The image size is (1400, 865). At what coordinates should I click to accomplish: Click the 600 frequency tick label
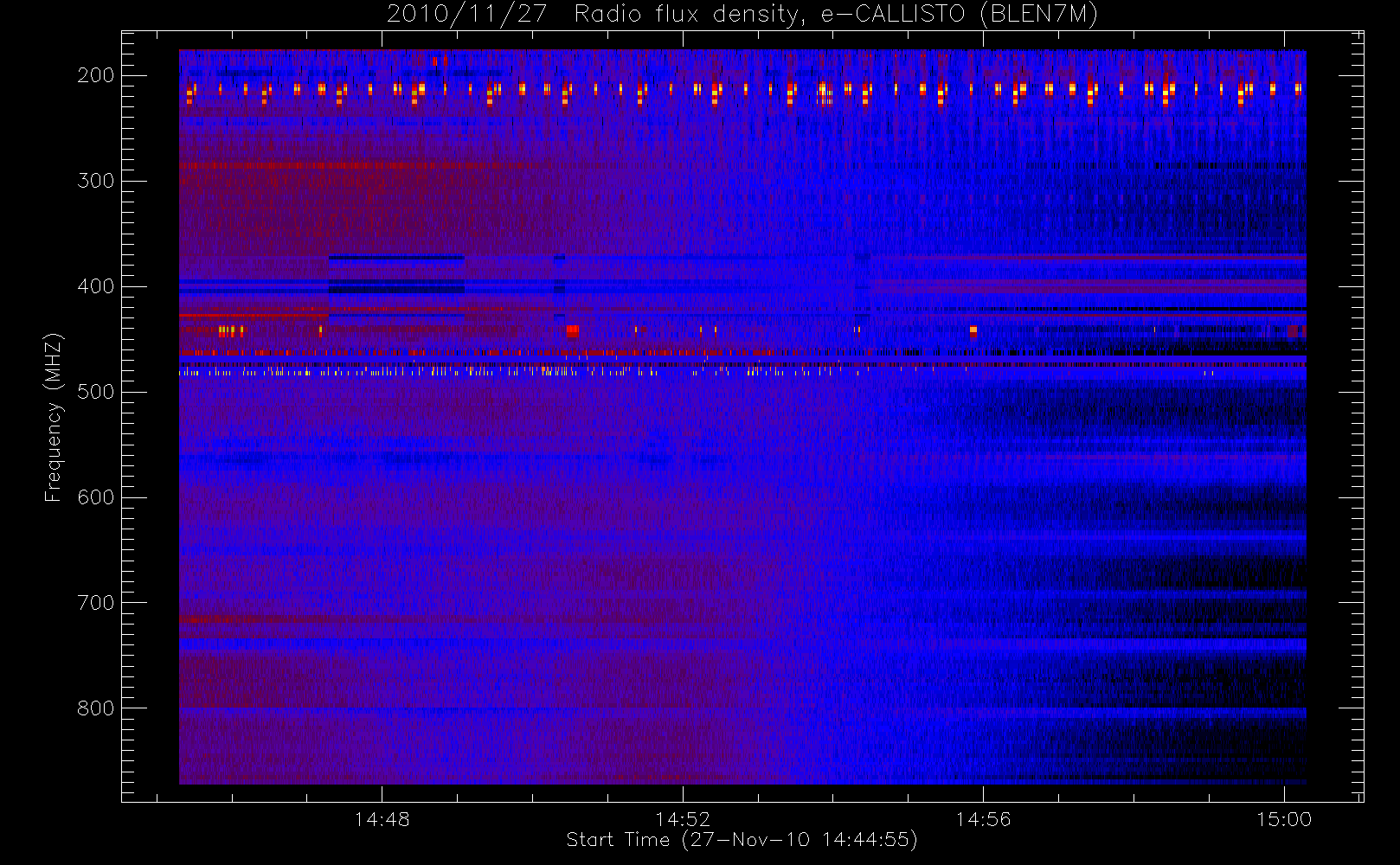95,497
